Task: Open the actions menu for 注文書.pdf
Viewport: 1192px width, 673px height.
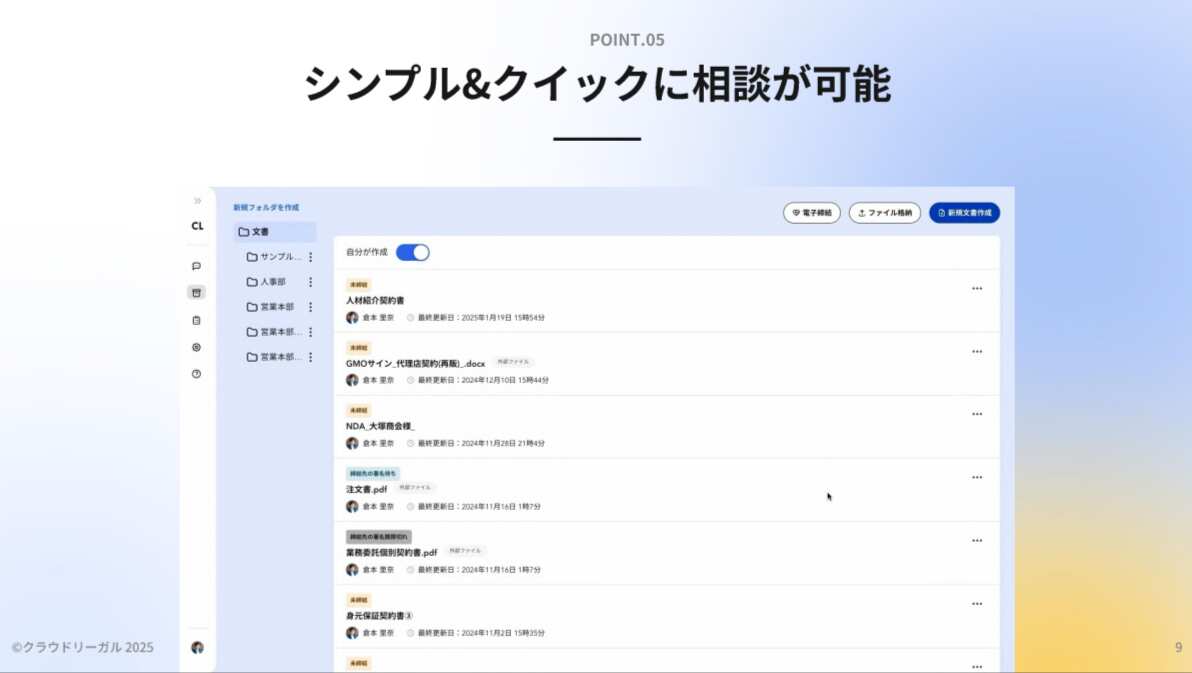Action: [x=977, y=477]
